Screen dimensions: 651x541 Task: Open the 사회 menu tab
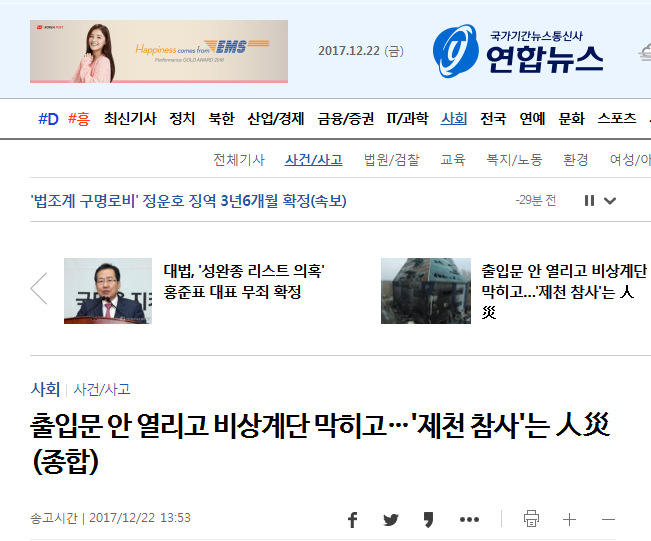(x=454, y=119)
